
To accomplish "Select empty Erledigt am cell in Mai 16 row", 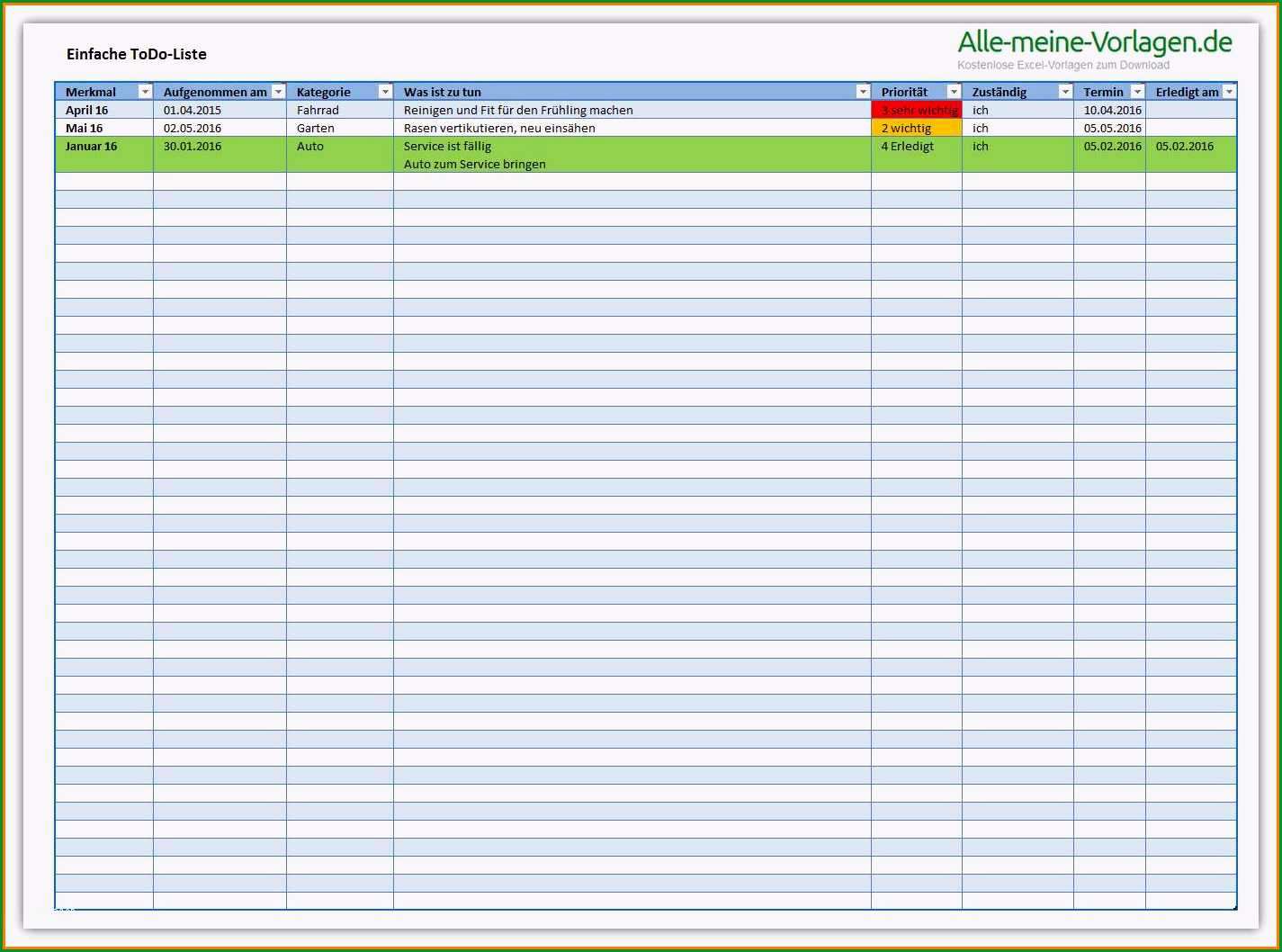I will coord(1191,128).
